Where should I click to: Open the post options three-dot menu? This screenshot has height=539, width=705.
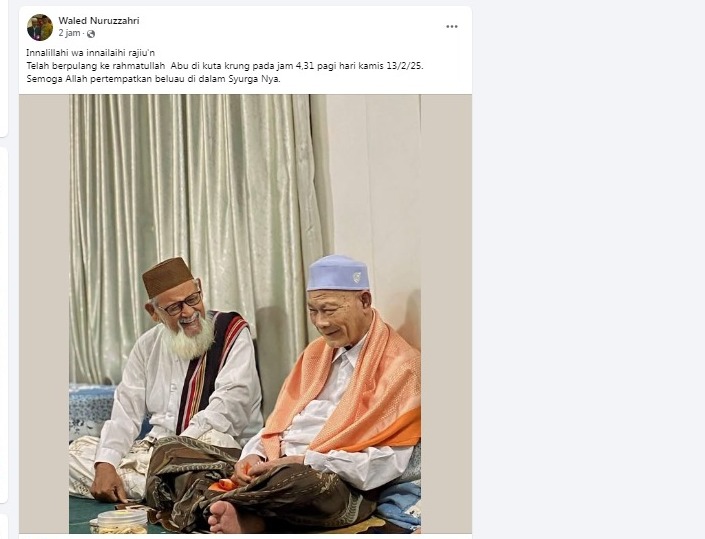[x=451, y=27]
